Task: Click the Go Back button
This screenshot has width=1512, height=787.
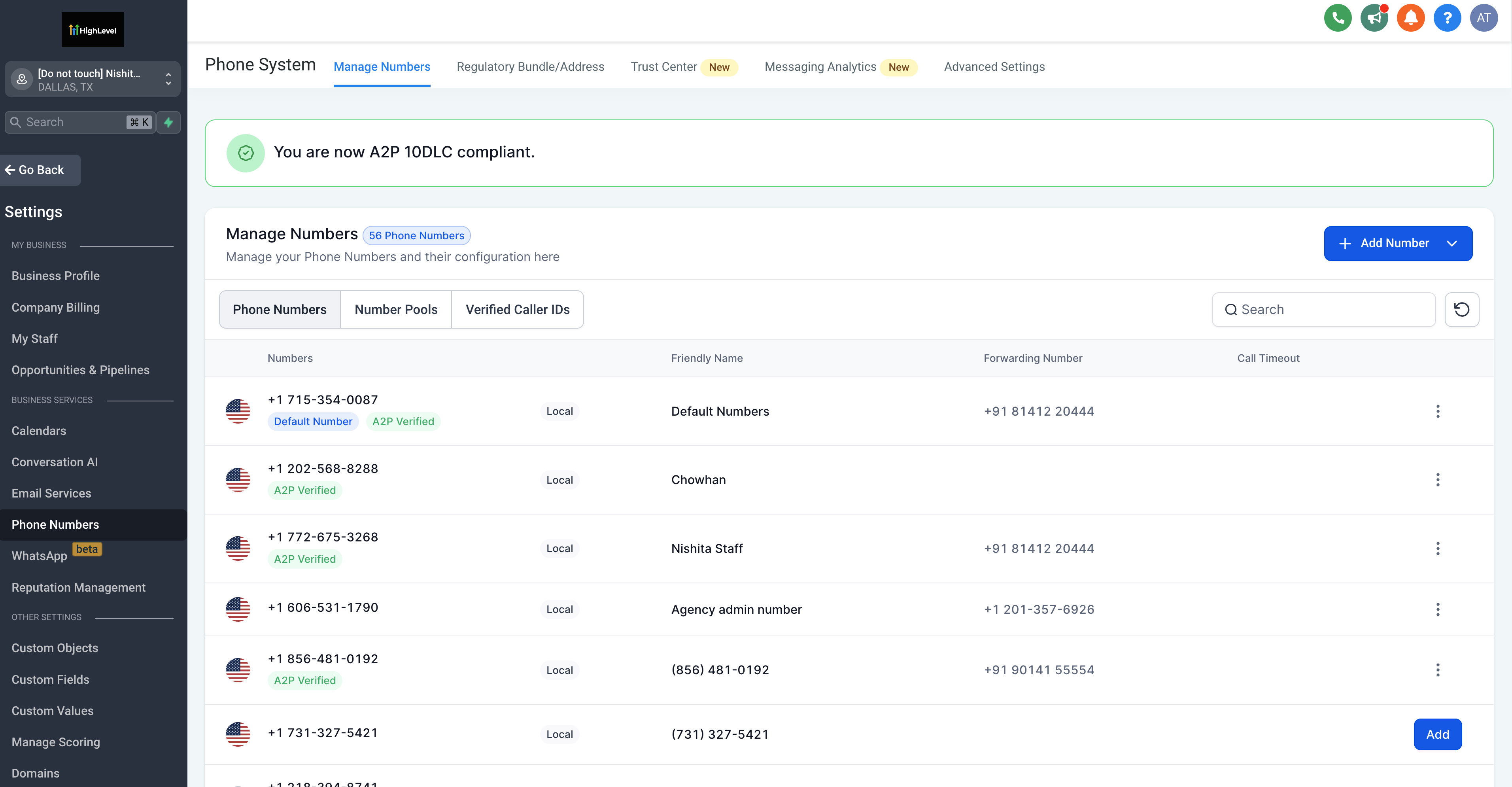Action: pos(40,170)
